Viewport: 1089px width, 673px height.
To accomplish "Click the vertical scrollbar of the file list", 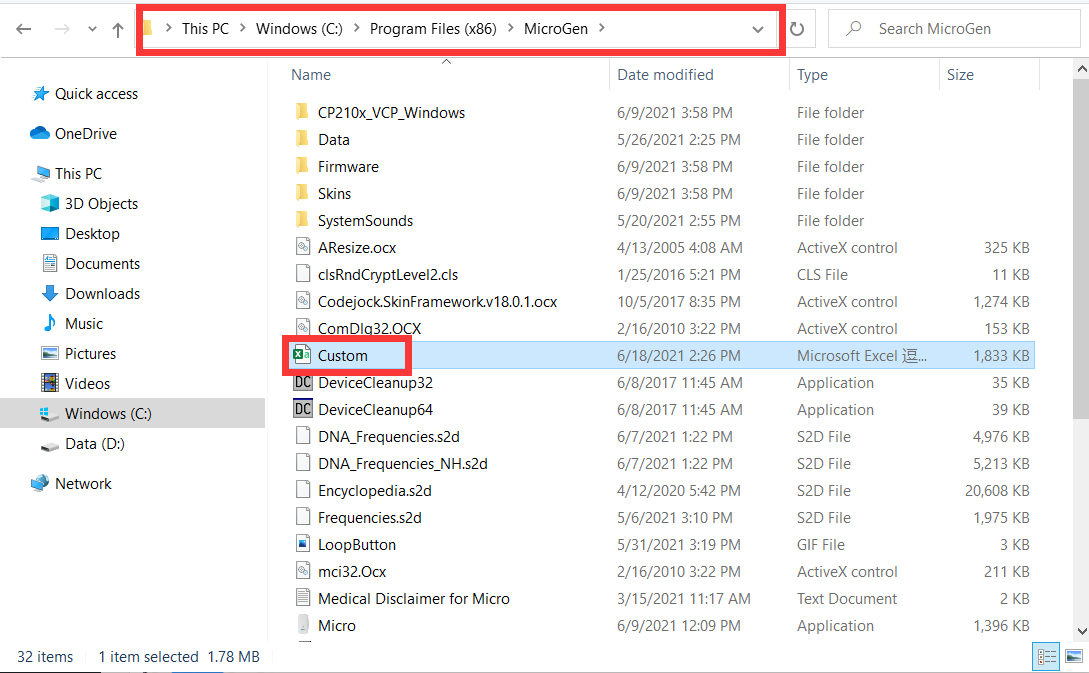I will [1080, 250].
